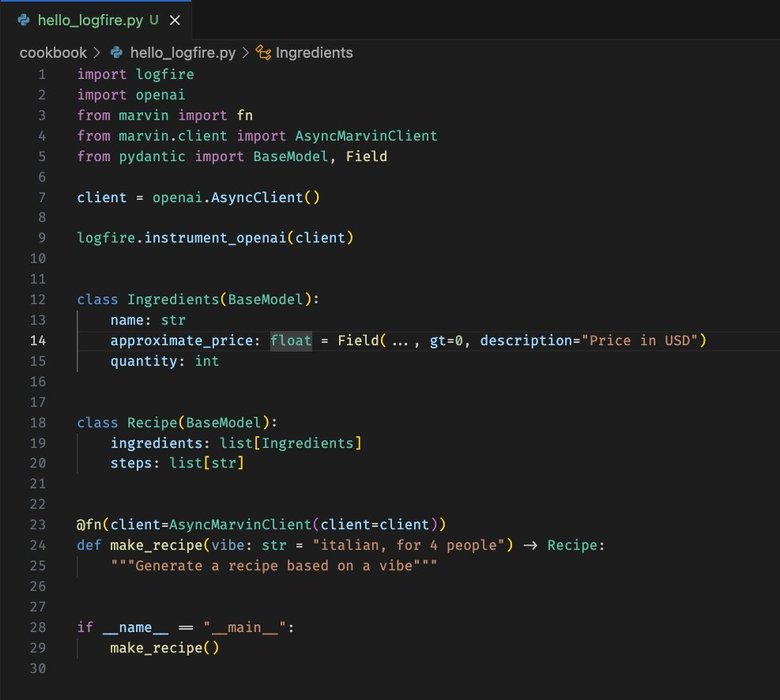Click the U untracked badge on the tab
The image size is (780, 700).
153,20
